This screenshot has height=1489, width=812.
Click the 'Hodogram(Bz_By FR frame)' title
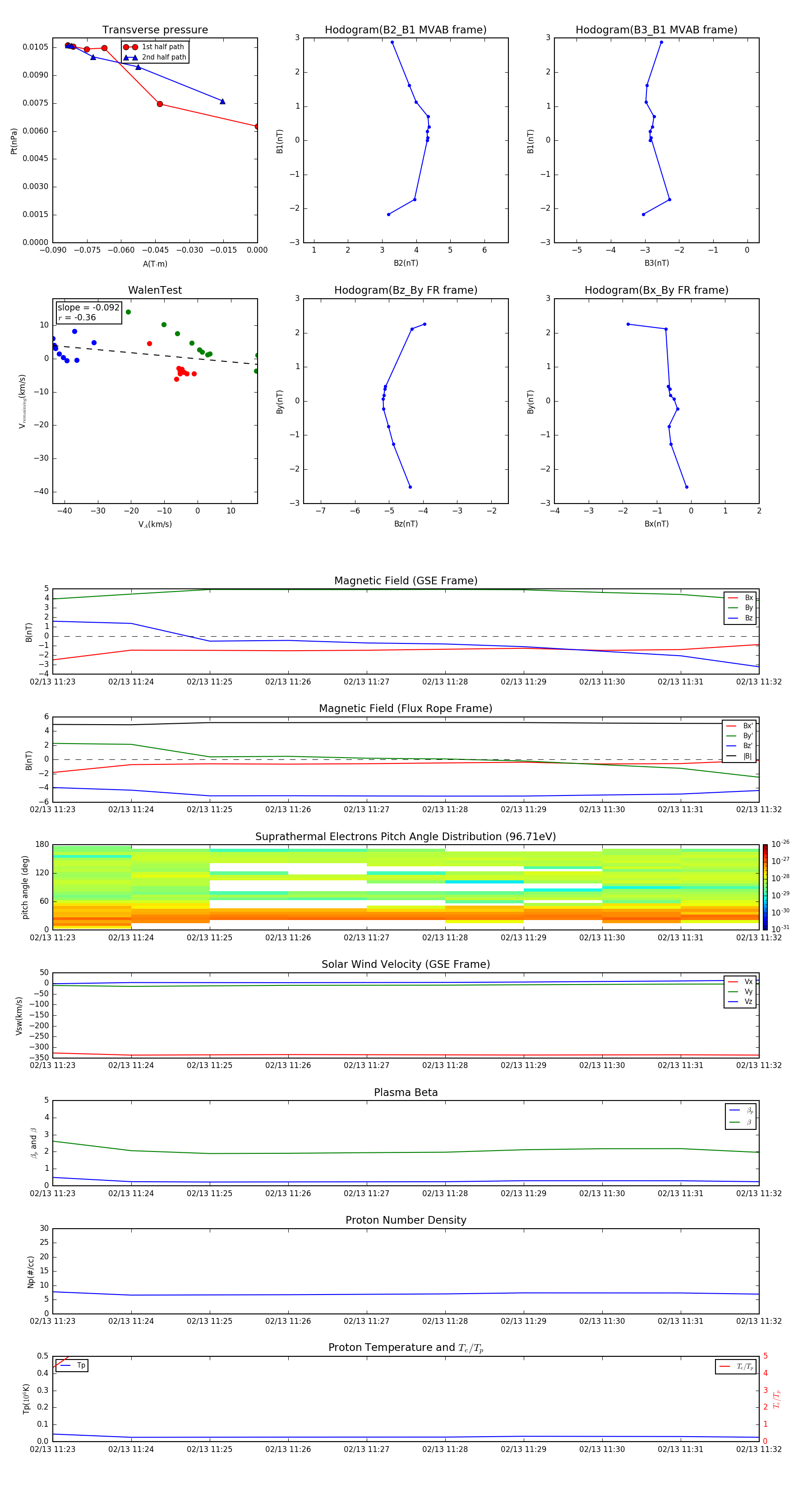click(x=406, y=290)
